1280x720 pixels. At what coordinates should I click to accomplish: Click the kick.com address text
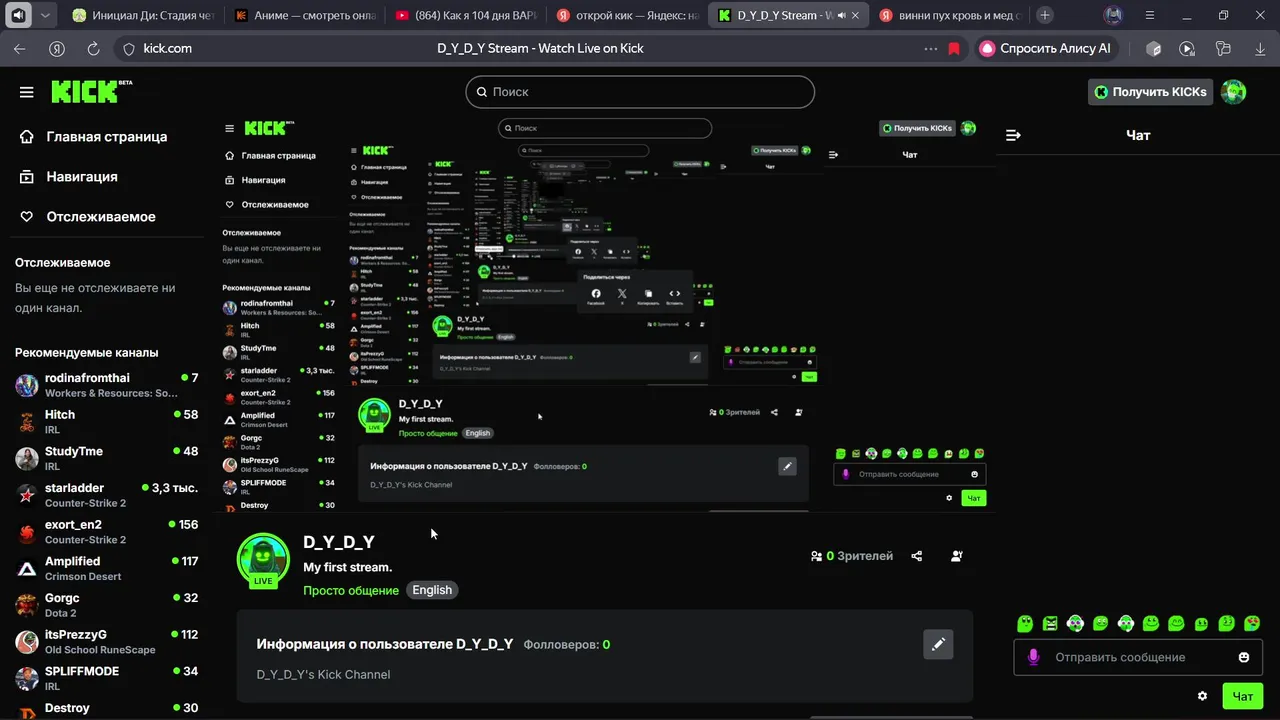coord(167,48)
